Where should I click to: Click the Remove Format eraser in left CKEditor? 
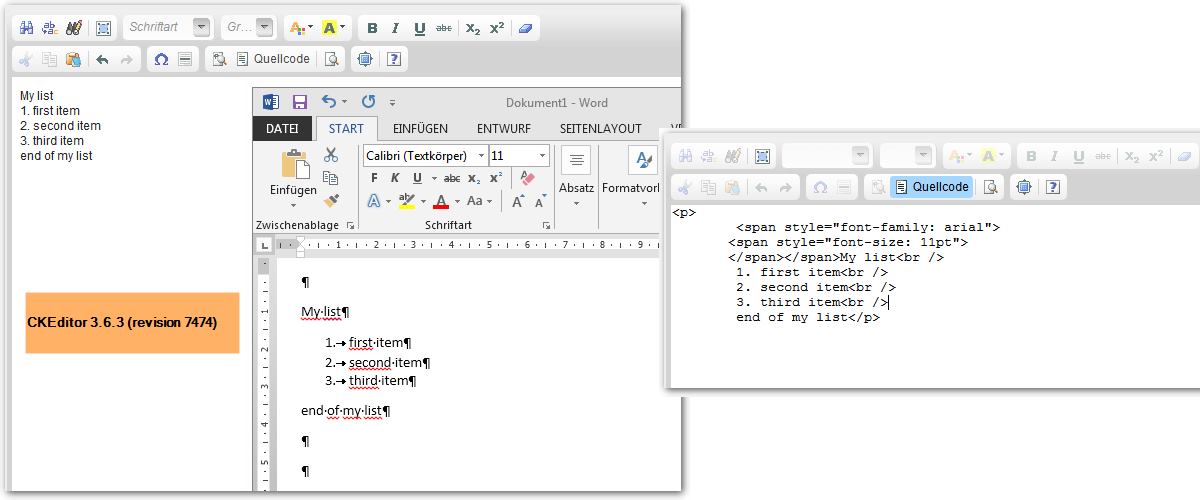pyautogui.click(x=525, y=28)
